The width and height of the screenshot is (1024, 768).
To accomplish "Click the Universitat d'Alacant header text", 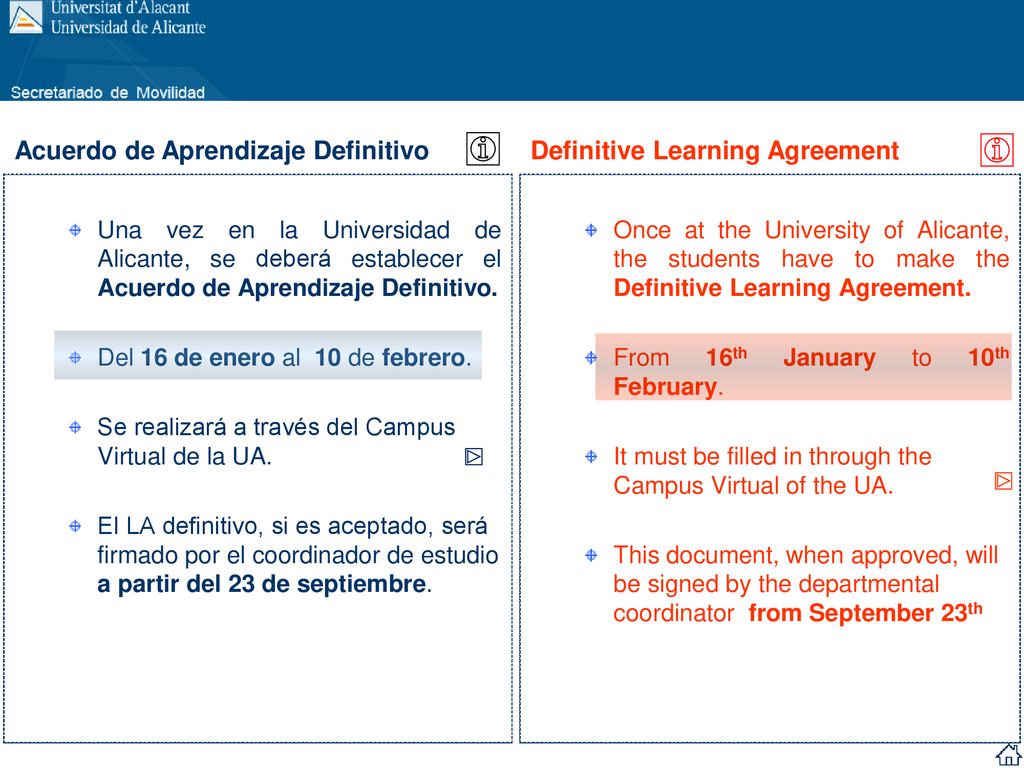I will [121, 8].
